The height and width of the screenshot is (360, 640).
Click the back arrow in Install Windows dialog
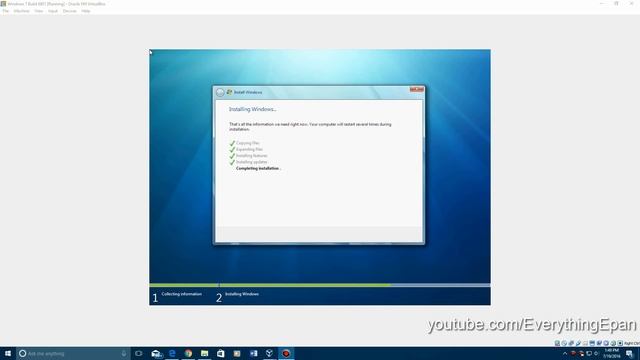point(220,93)
